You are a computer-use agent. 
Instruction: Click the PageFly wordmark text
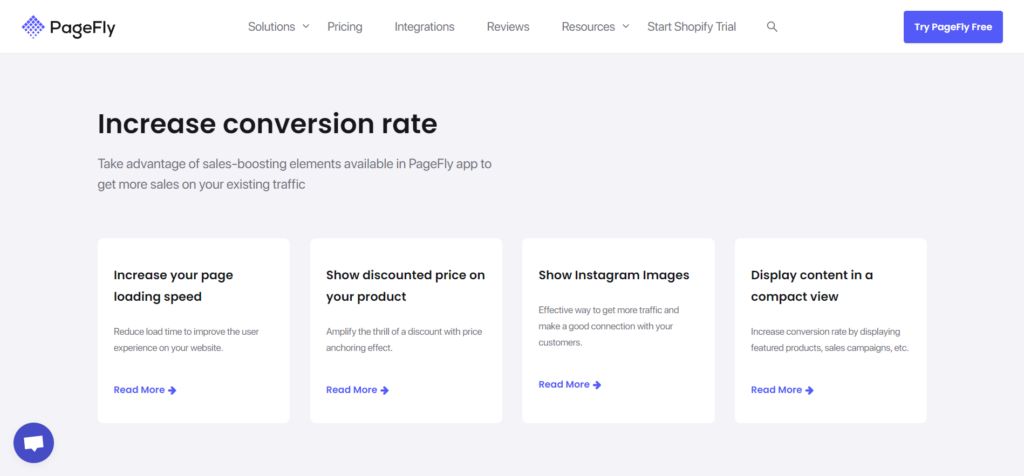click(82, 27)
